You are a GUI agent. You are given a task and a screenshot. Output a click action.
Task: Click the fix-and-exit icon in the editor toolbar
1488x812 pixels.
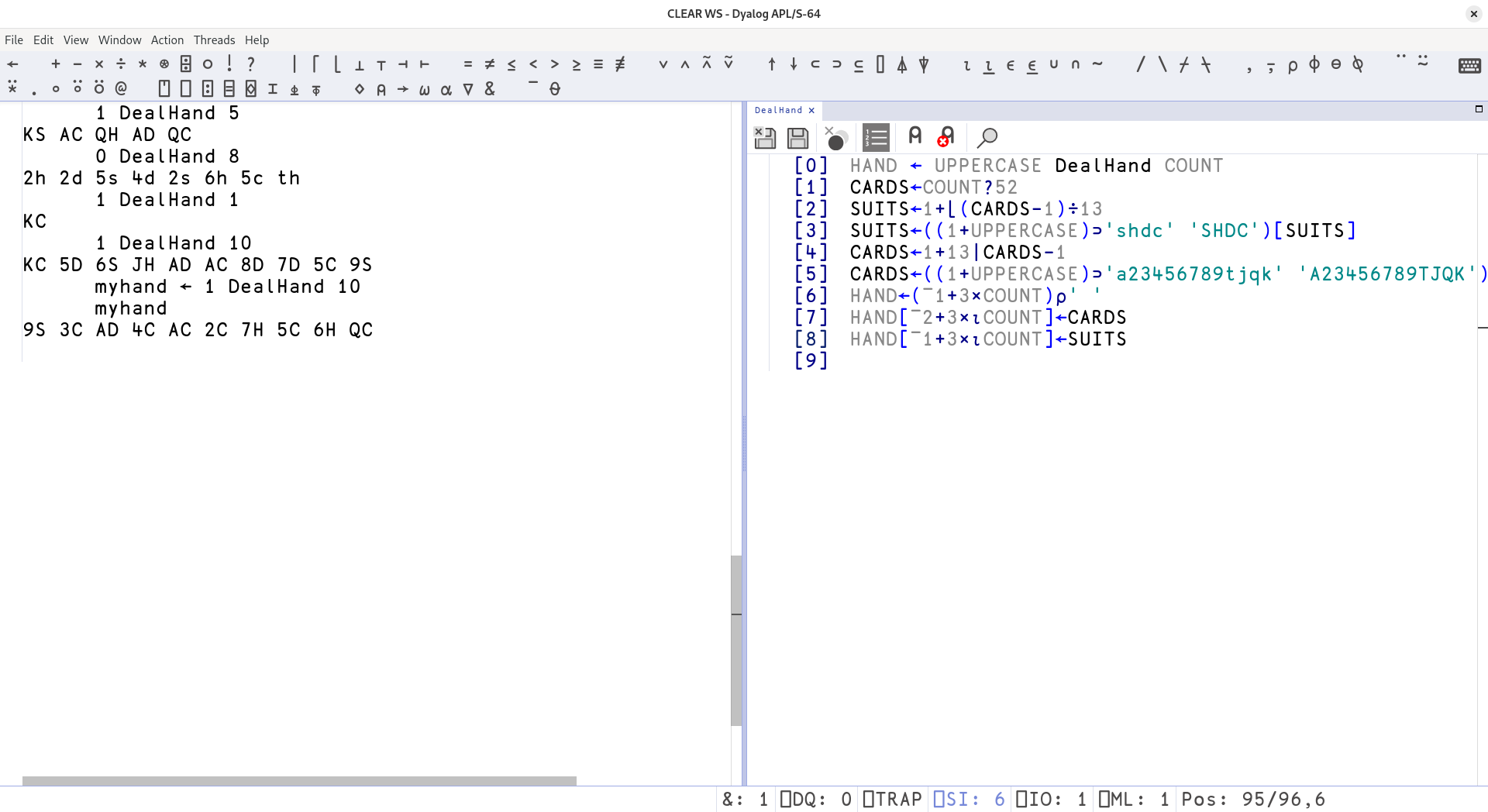(765, 138)
